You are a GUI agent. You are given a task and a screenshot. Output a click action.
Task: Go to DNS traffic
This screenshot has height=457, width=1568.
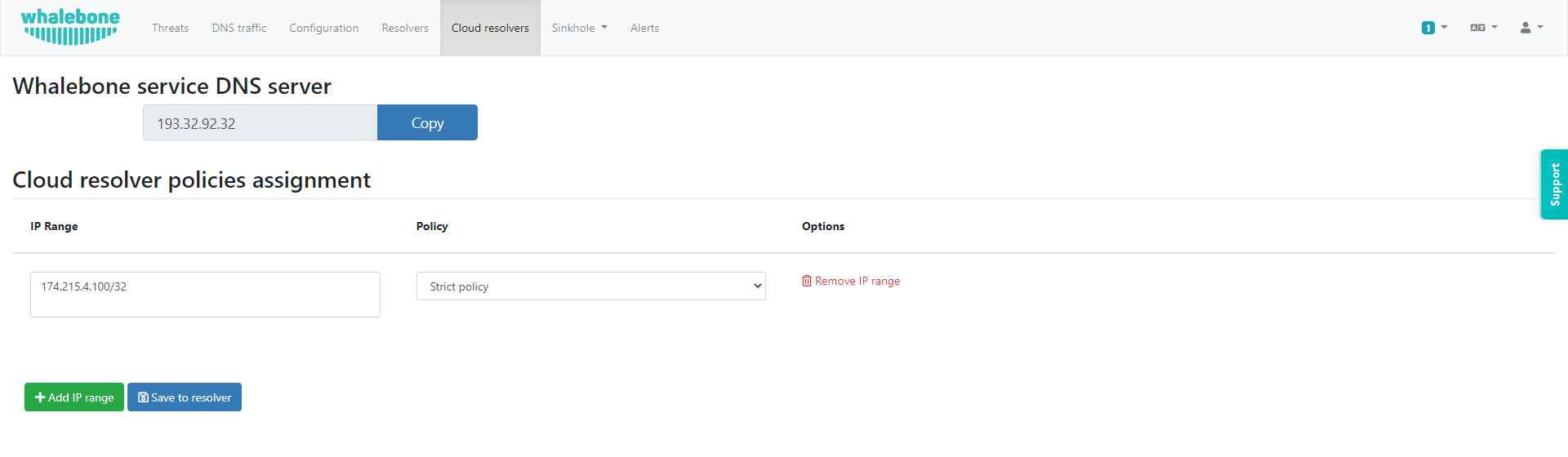pyautogui.click(x=239, y=28)
